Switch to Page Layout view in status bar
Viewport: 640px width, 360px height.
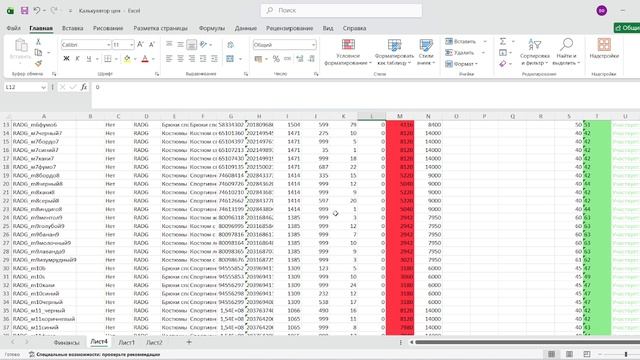click(x=569, y=354)
